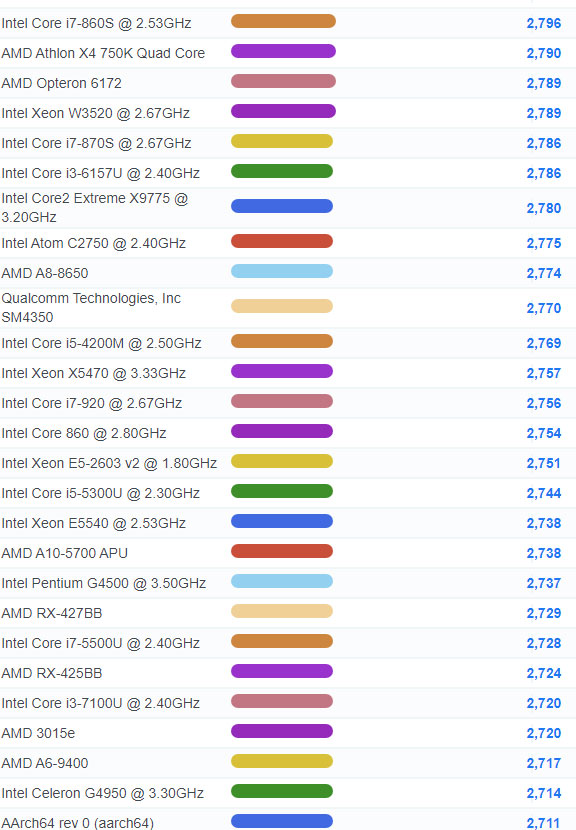
Task: Click yellow bar for AMD A6-9400
Action: click(x=282, y=761)
